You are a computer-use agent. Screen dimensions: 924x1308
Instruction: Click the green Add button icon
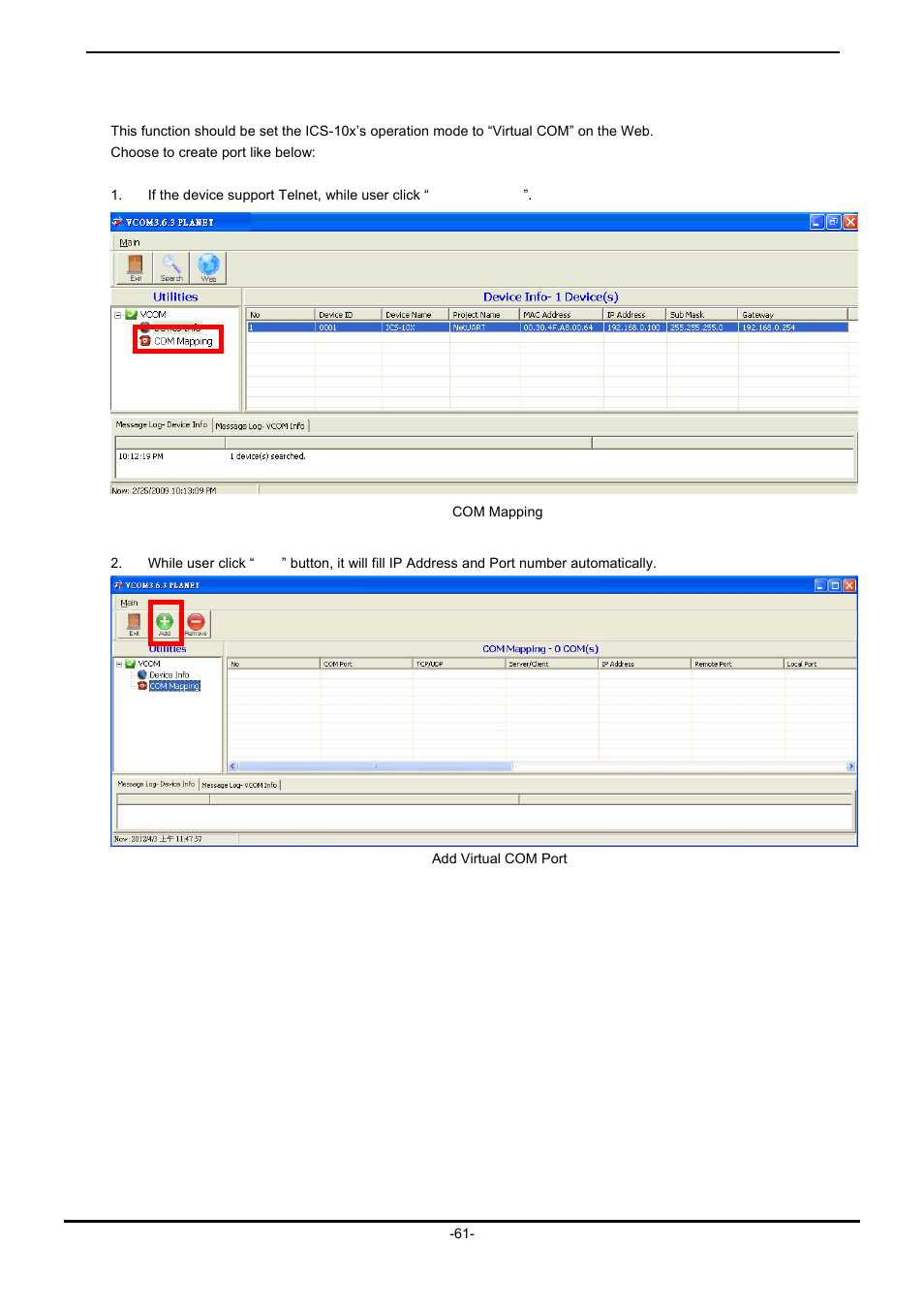pos(165,624)
